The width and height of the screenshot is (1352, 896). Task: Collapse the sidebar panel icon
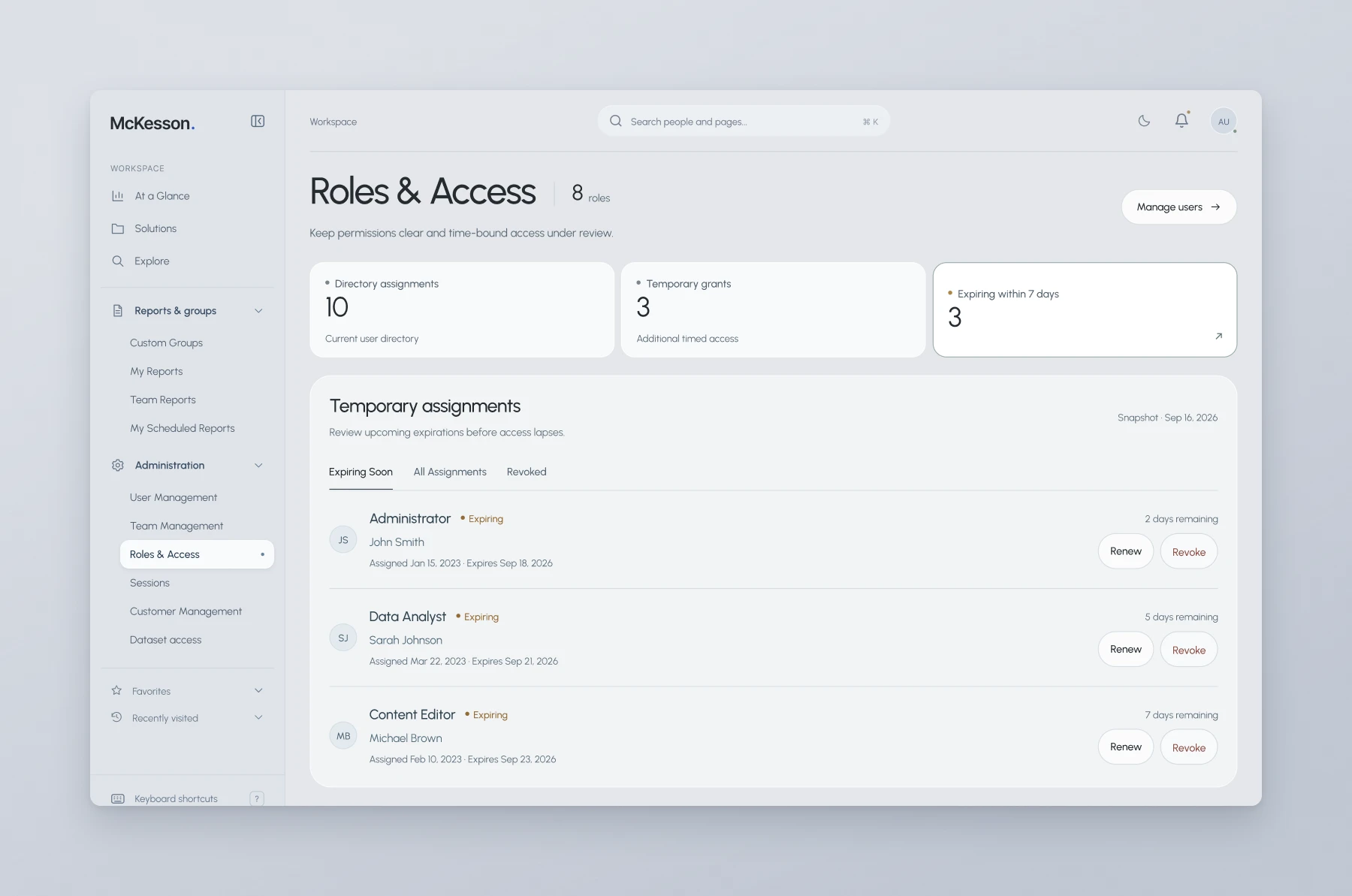258,121
